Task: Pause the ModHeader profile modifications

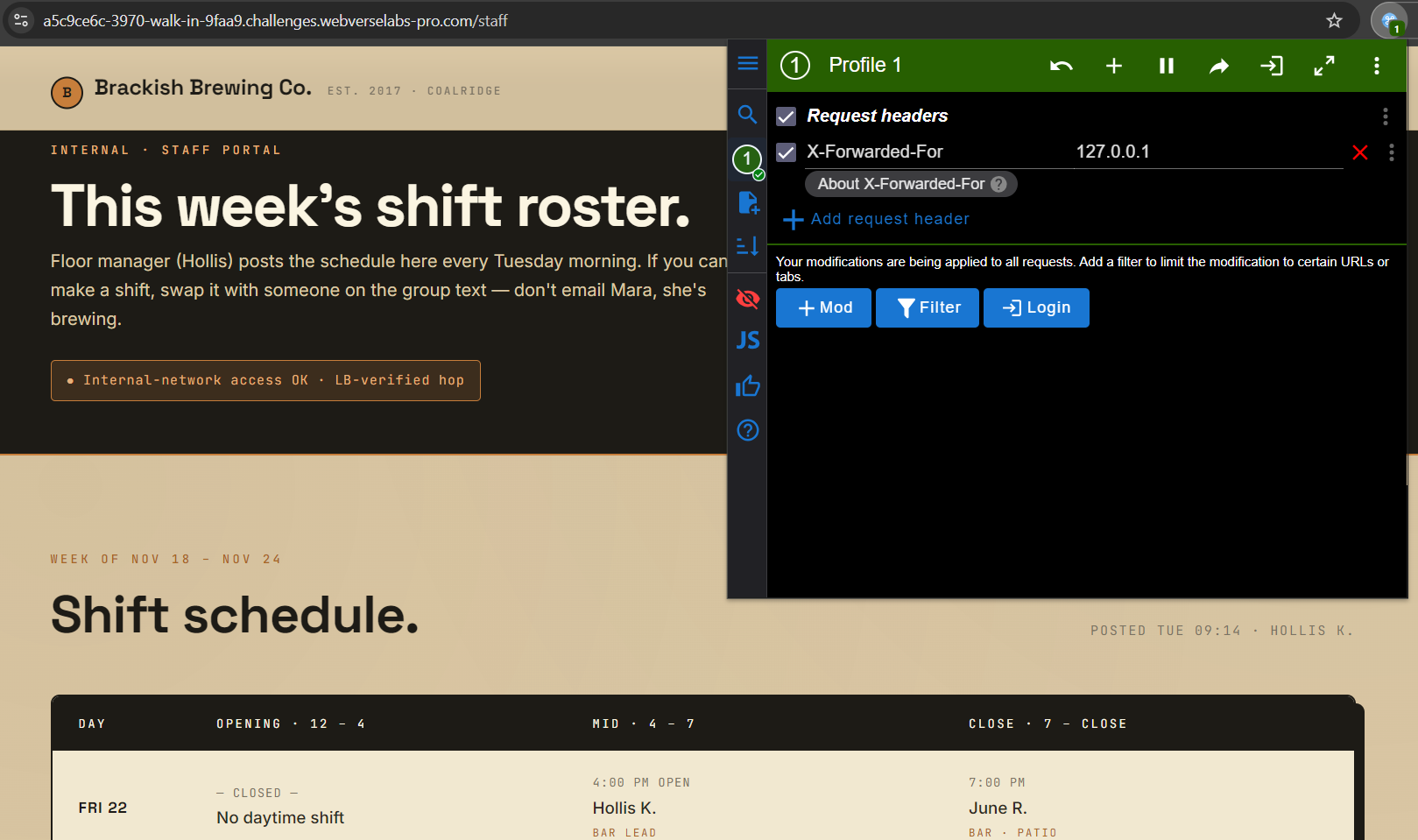Action: [1167, 66]
